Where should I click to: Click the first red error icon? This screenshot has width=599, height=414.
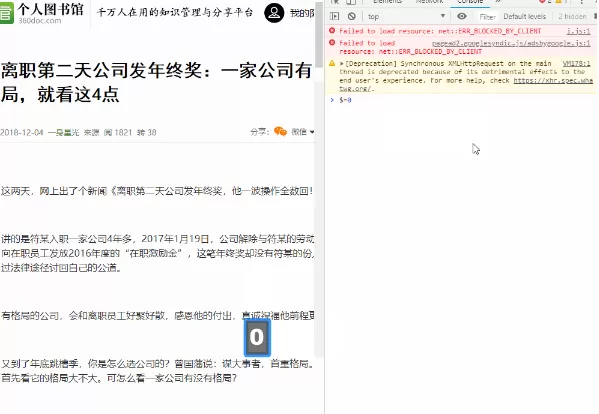[332, 31]
